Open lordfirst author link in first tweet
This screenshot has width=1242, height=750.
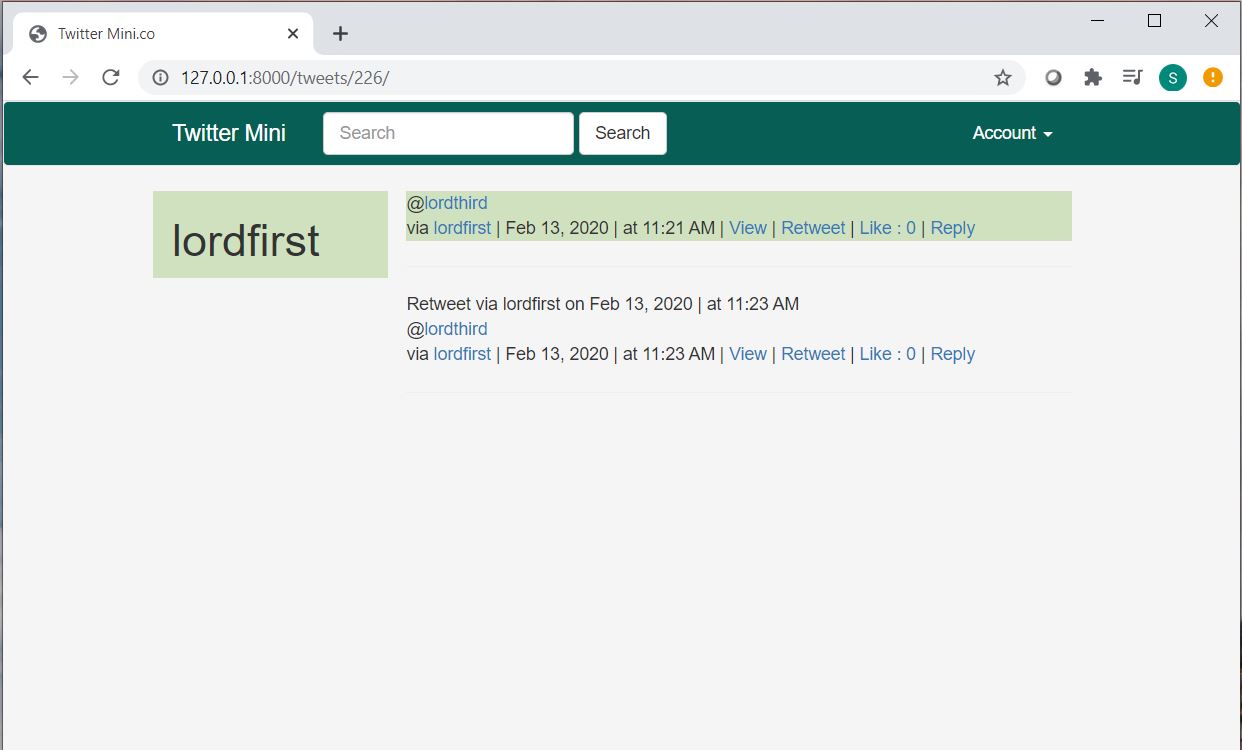tap(462, 228)
